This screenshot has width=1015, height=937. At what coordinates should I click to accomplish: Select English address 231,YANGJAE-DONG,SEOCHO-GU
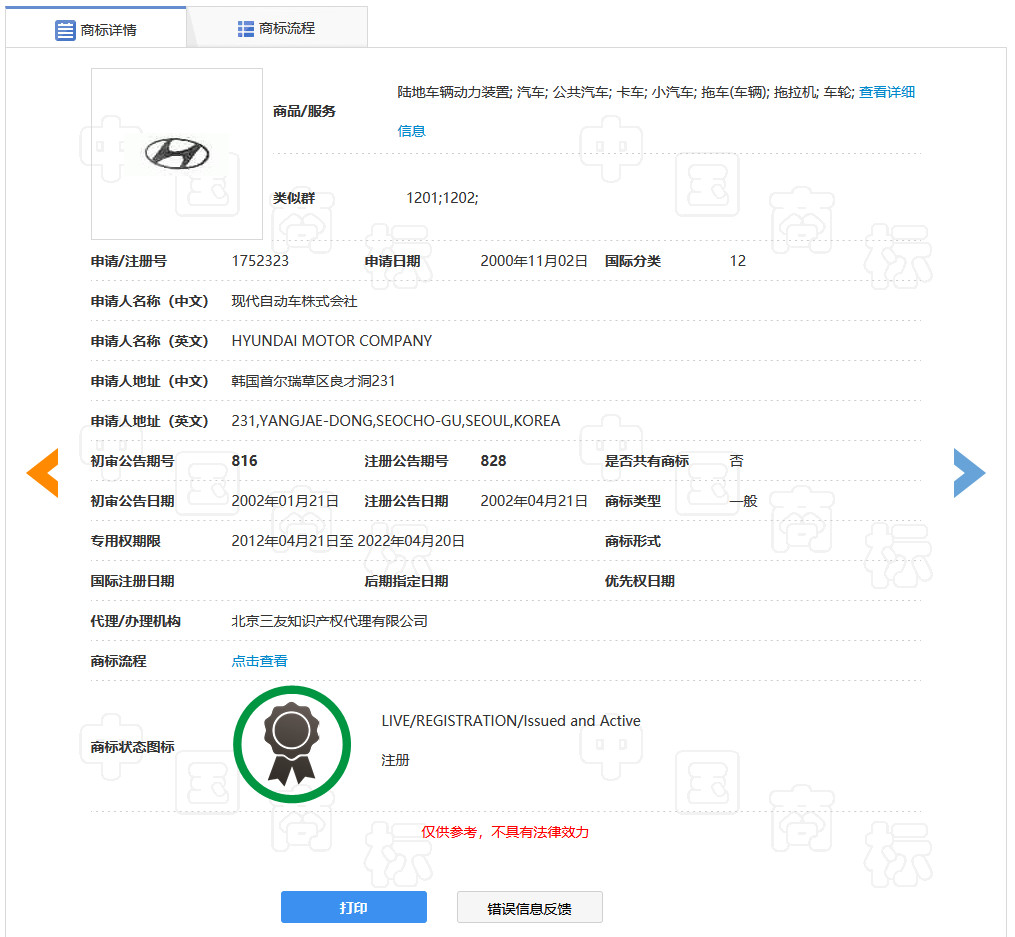tap(396, 421)
